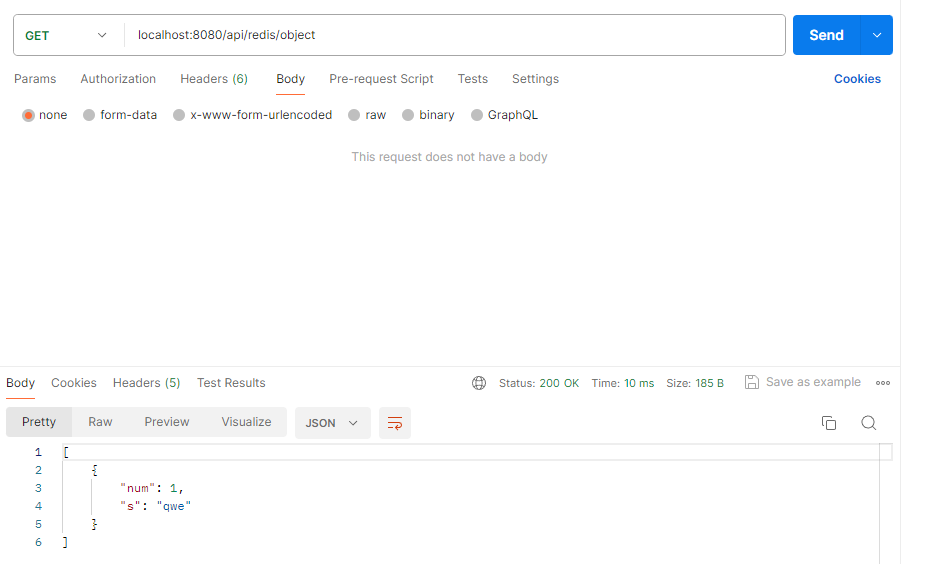Switch to the request Headers (6) tab
The image size is (925, 564).
tap(214, 79)
